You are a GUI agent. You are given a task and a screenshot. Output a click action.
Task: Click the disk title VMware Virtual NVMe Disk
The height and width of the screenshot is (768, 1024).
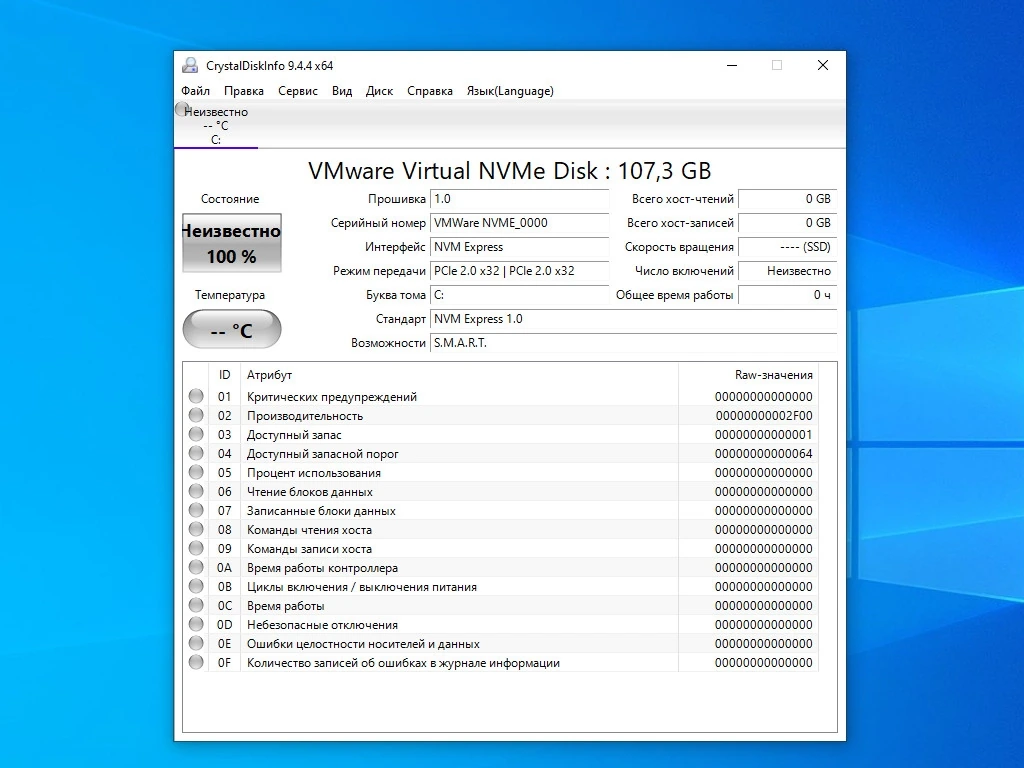click(x=509, y=171)
